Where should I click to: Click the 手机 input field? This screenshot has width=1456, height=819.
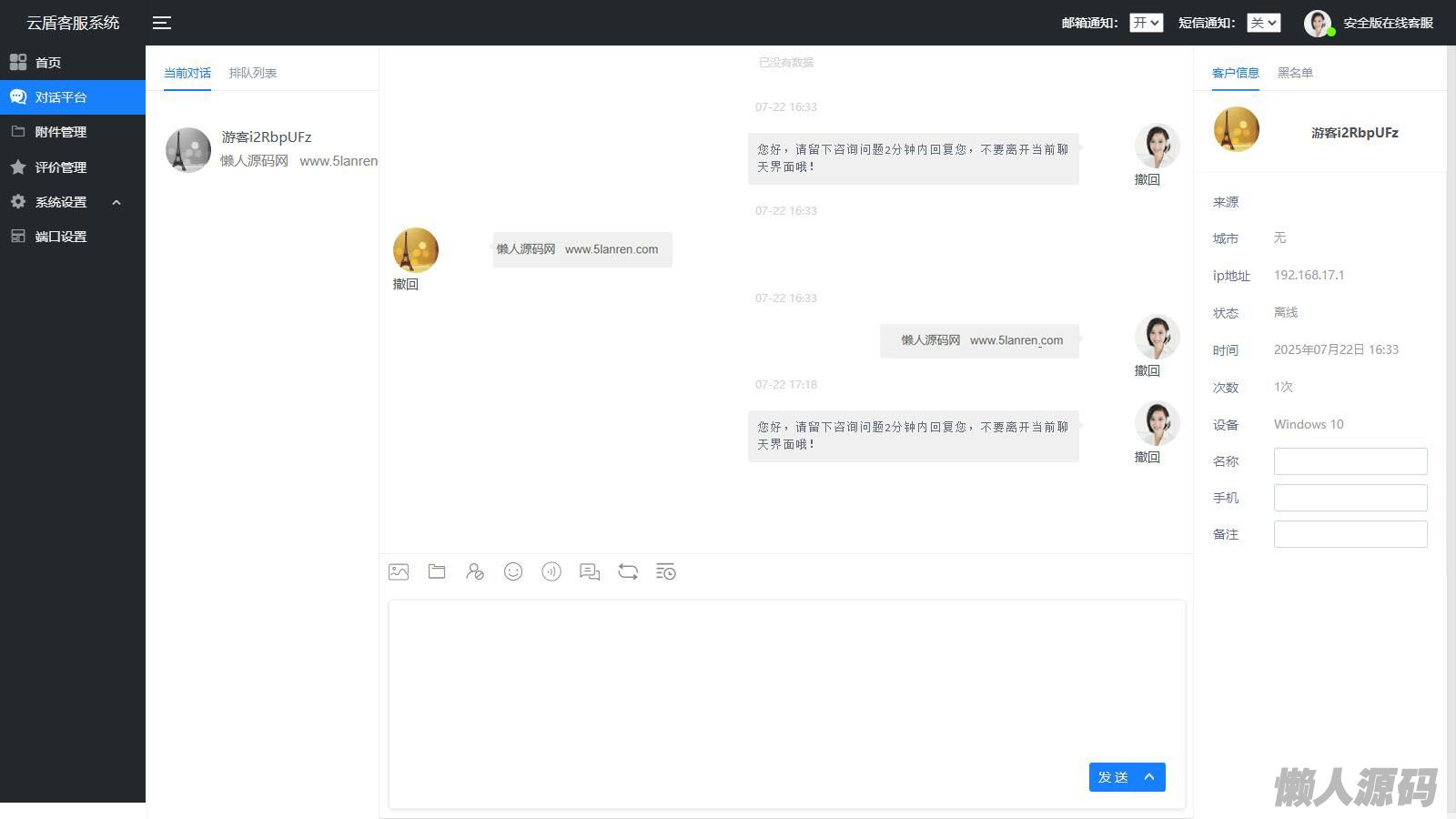(1350, 498)
